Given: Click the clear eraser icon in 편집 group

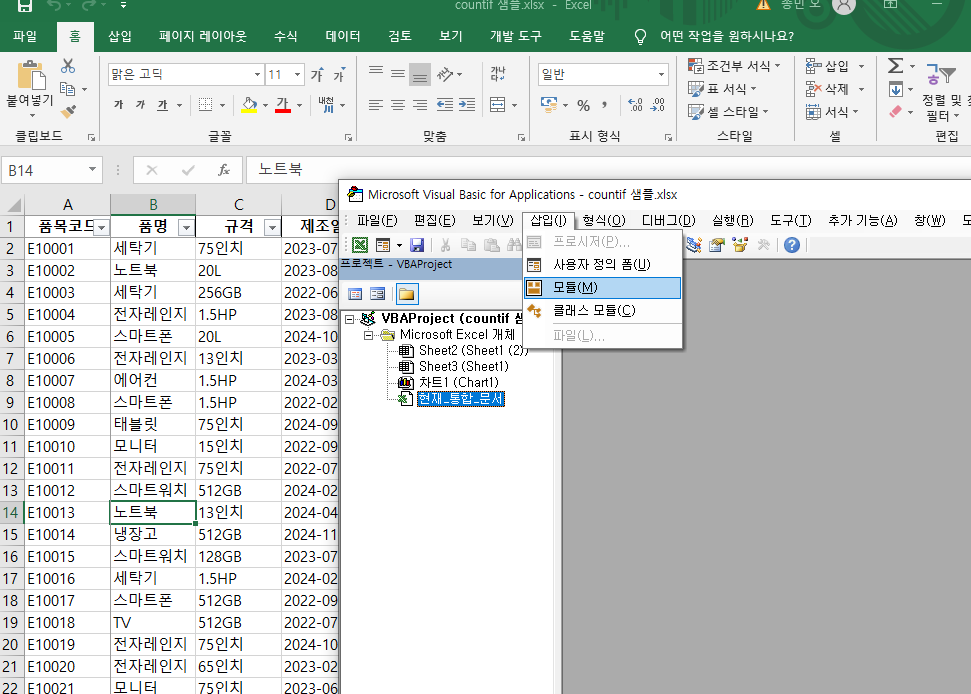Looking at the screenshot, I should click(895, 112).
